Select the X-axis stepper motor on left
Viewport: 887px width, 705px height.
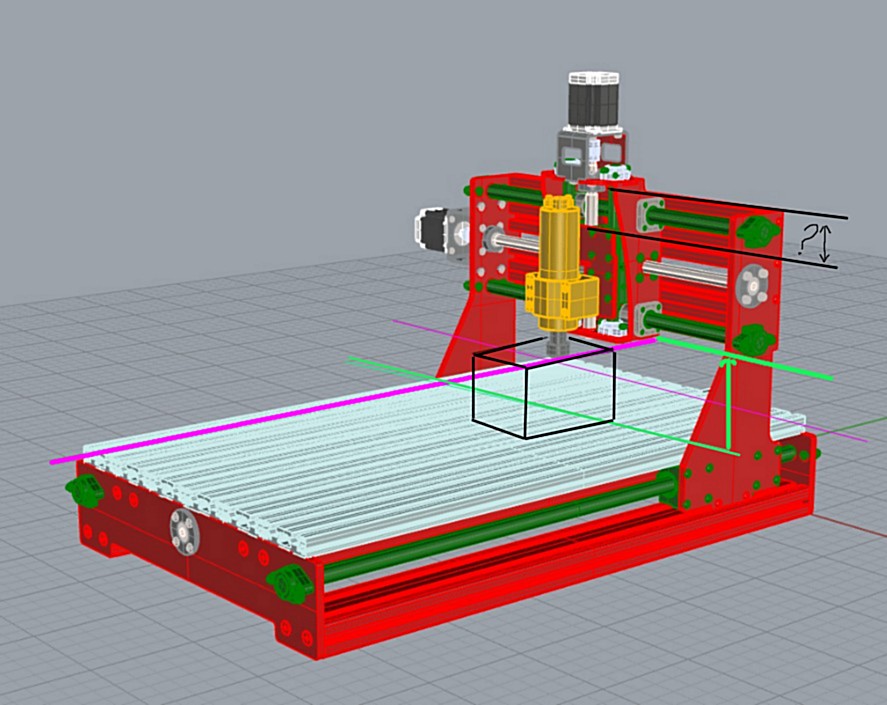point(436,231)
